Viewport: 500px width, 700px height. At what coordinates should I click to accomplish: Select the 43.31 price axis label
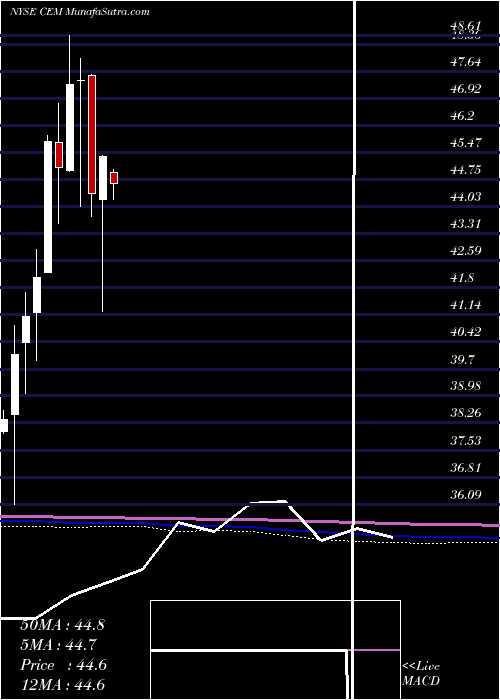(x=465, y=224)
